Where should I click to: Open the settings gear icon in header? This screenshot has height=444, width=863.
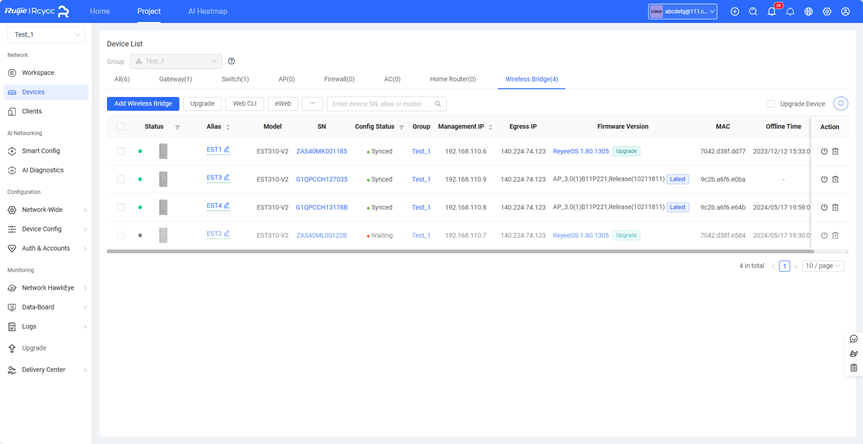click(x=827, y=12)
